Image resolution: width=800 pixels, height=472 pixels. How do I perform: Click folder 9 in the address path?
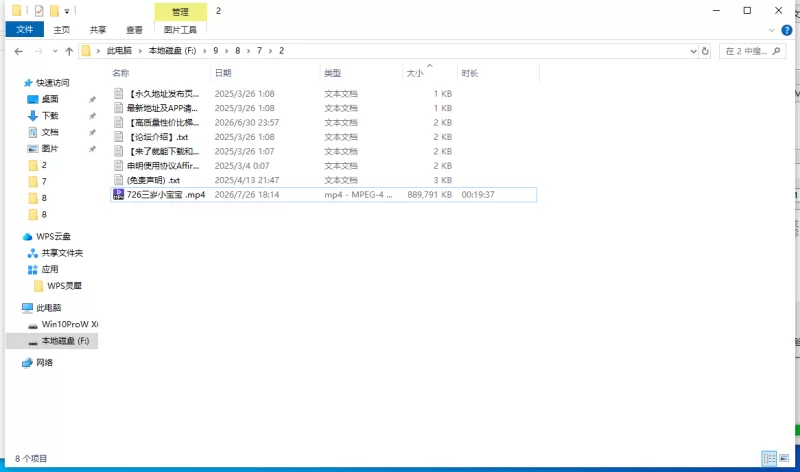[216, 51]
